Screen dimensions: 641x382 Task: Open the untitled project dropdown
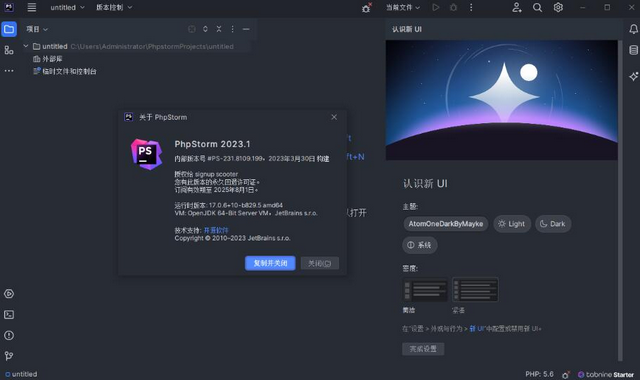[67, 7]
